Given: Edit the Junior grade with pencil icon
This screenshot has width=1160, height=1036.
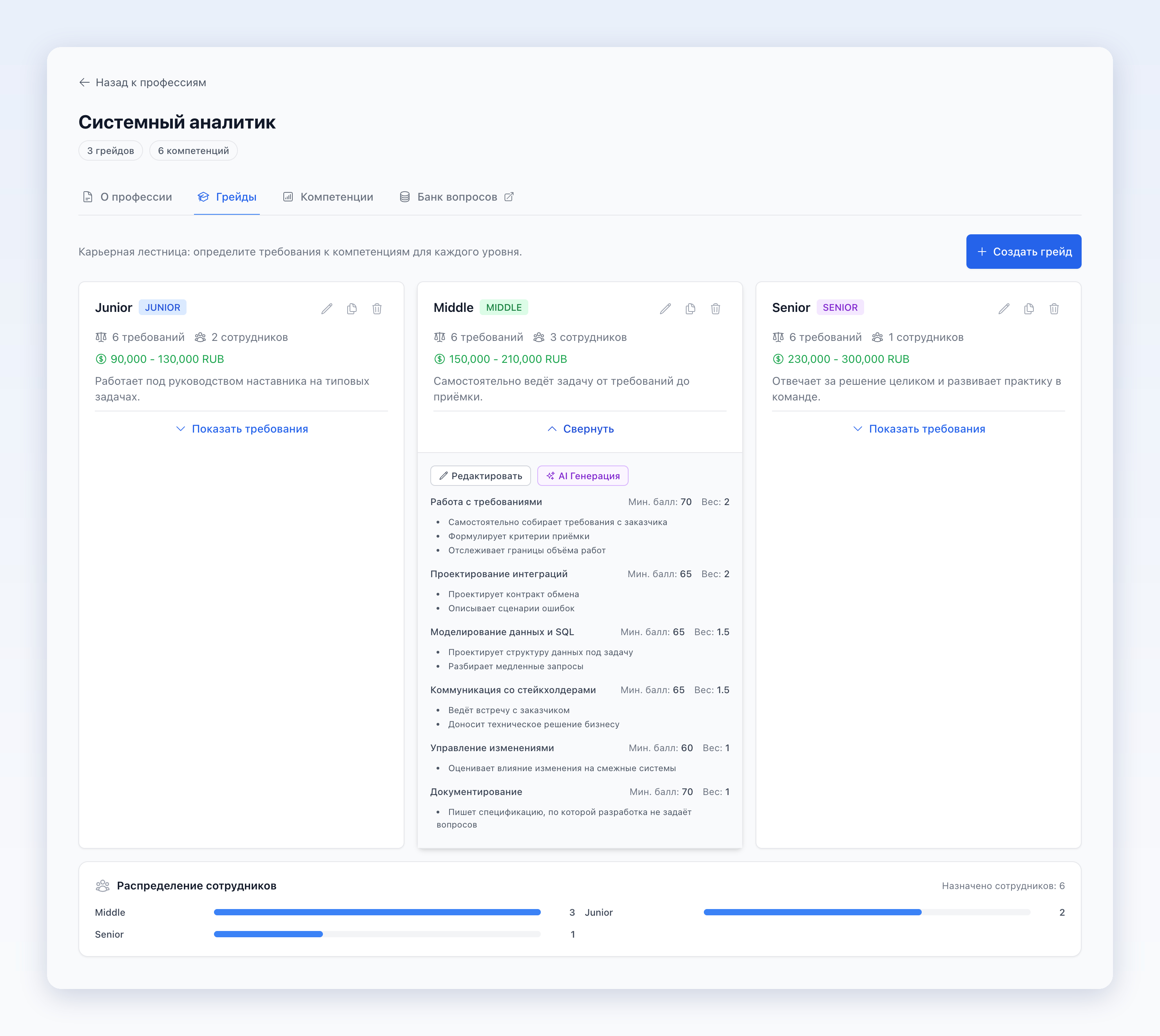Looking at the screenshot, I should click(x=327, y=308).
